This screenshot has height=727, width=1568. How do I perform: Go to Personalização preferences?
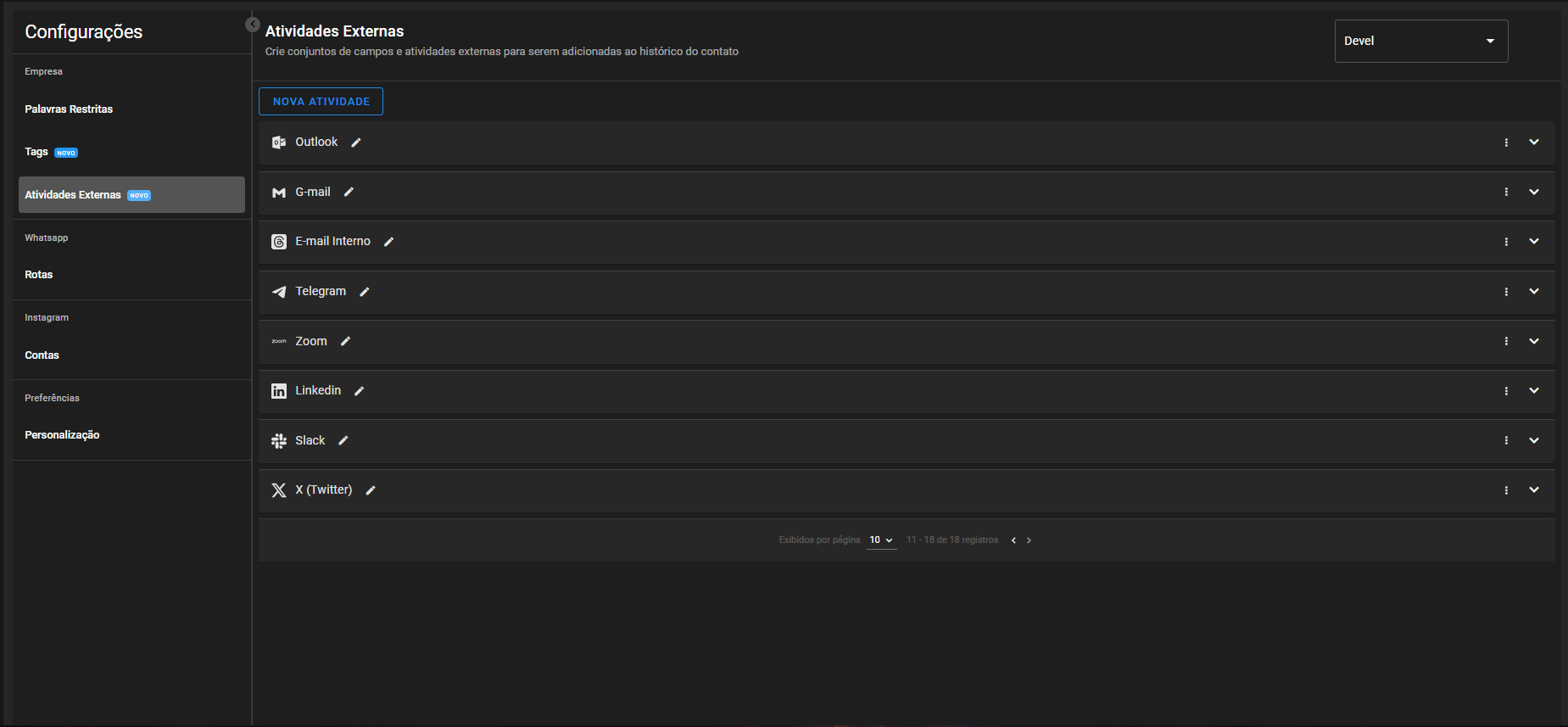coord(62,435)
